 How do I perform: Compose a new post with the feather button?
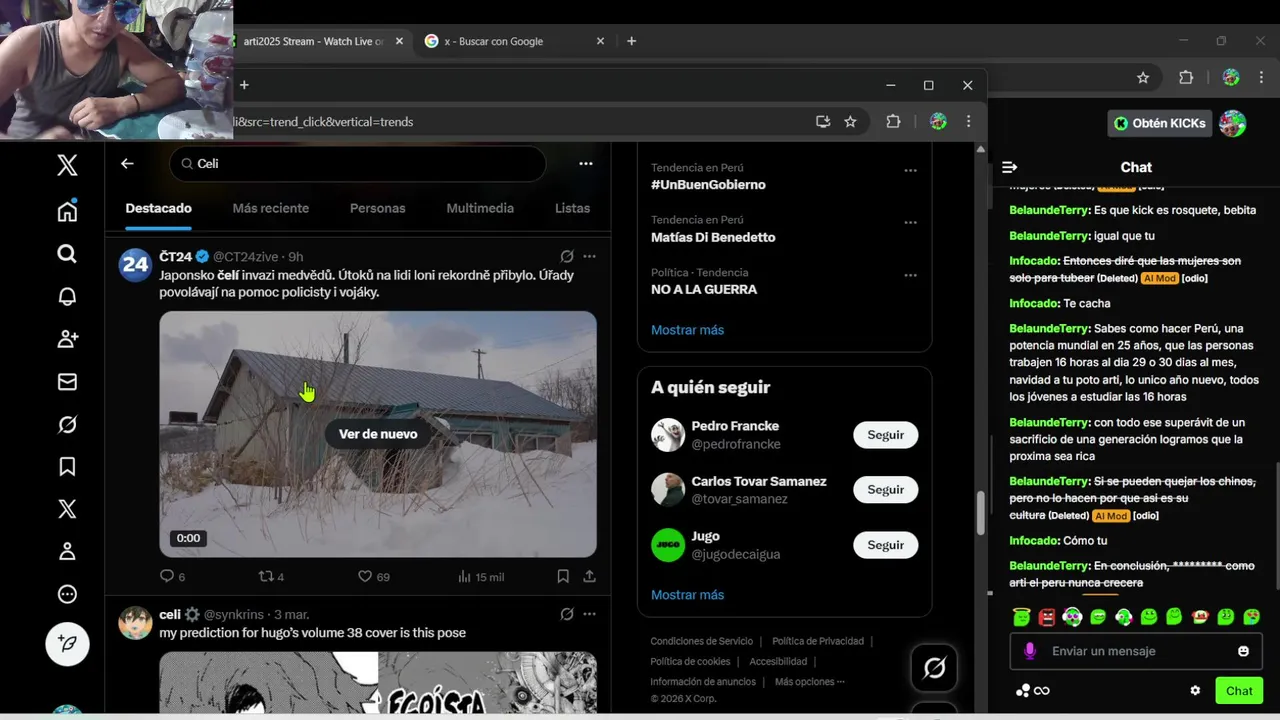(x=67, y=645)
